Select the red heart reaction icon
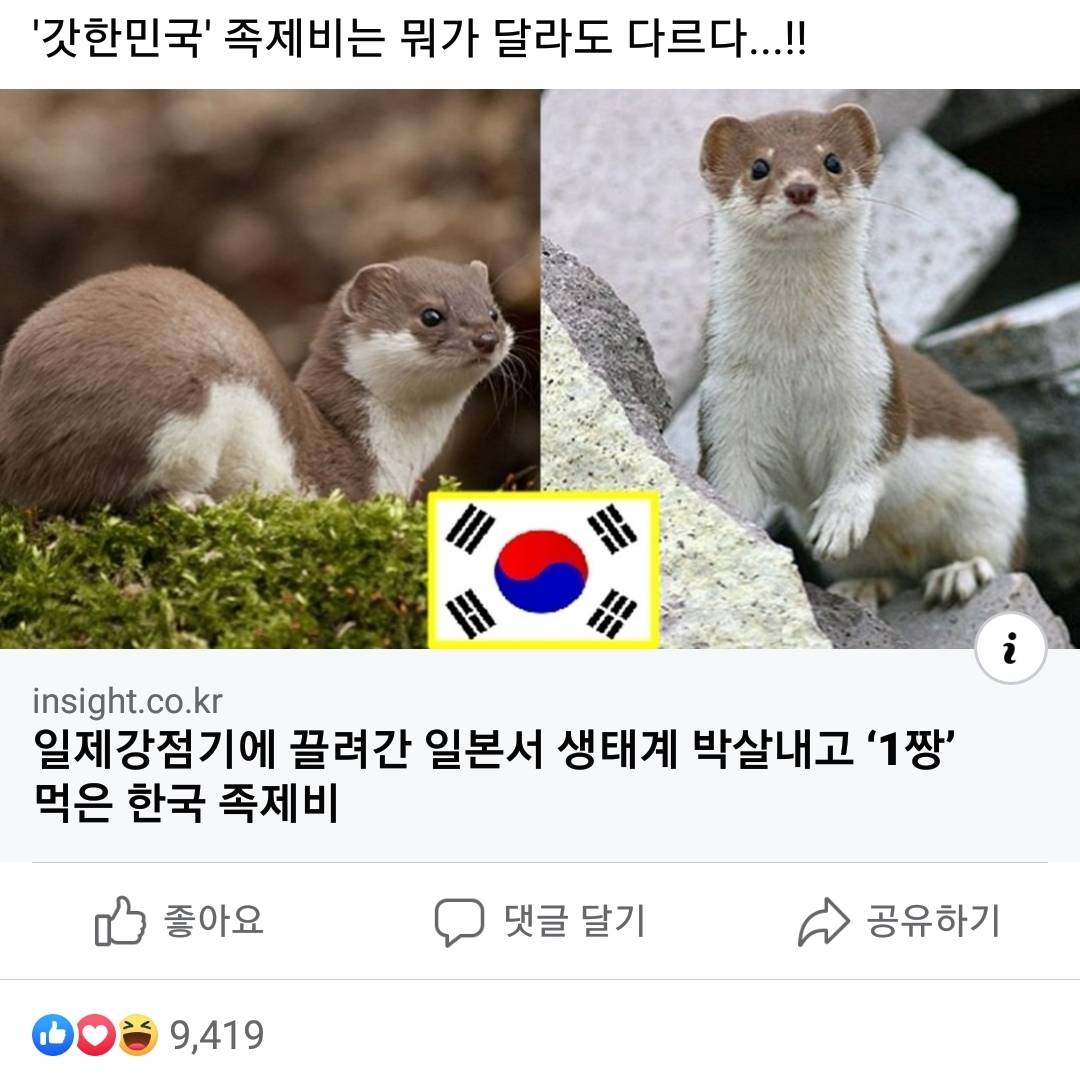 [x=96, y=1035]
